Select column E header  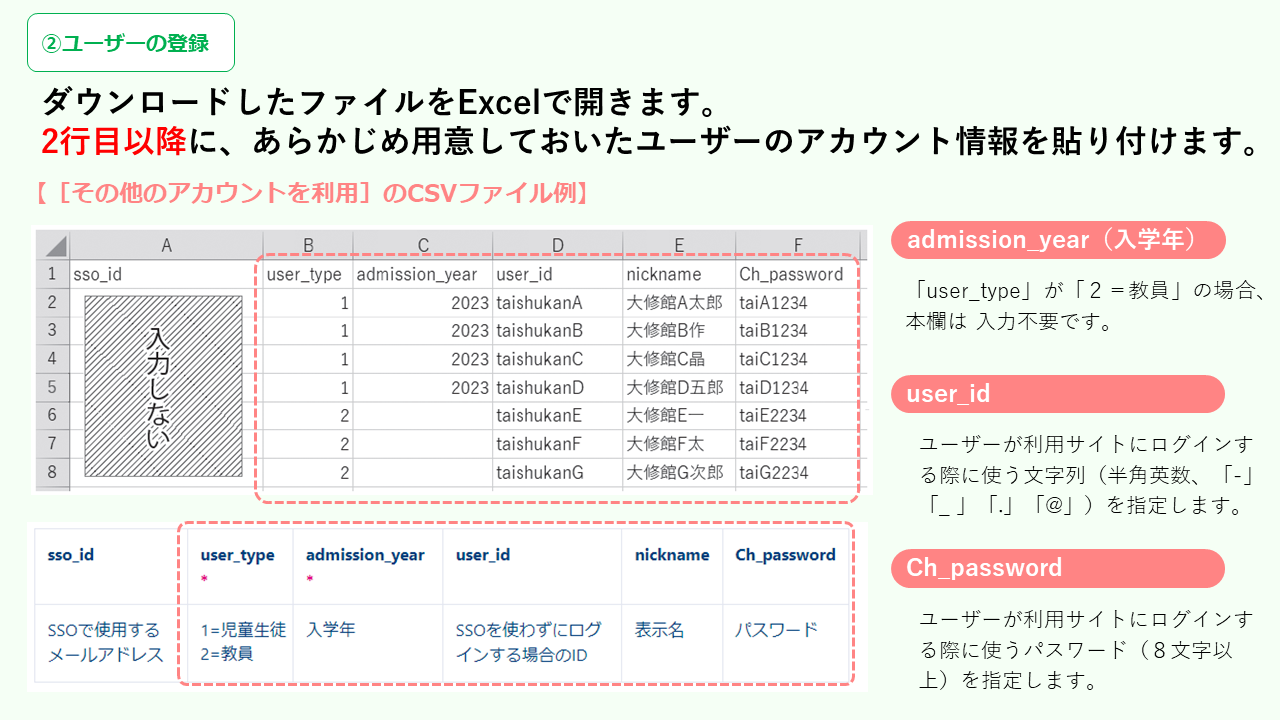click(679, 246)
